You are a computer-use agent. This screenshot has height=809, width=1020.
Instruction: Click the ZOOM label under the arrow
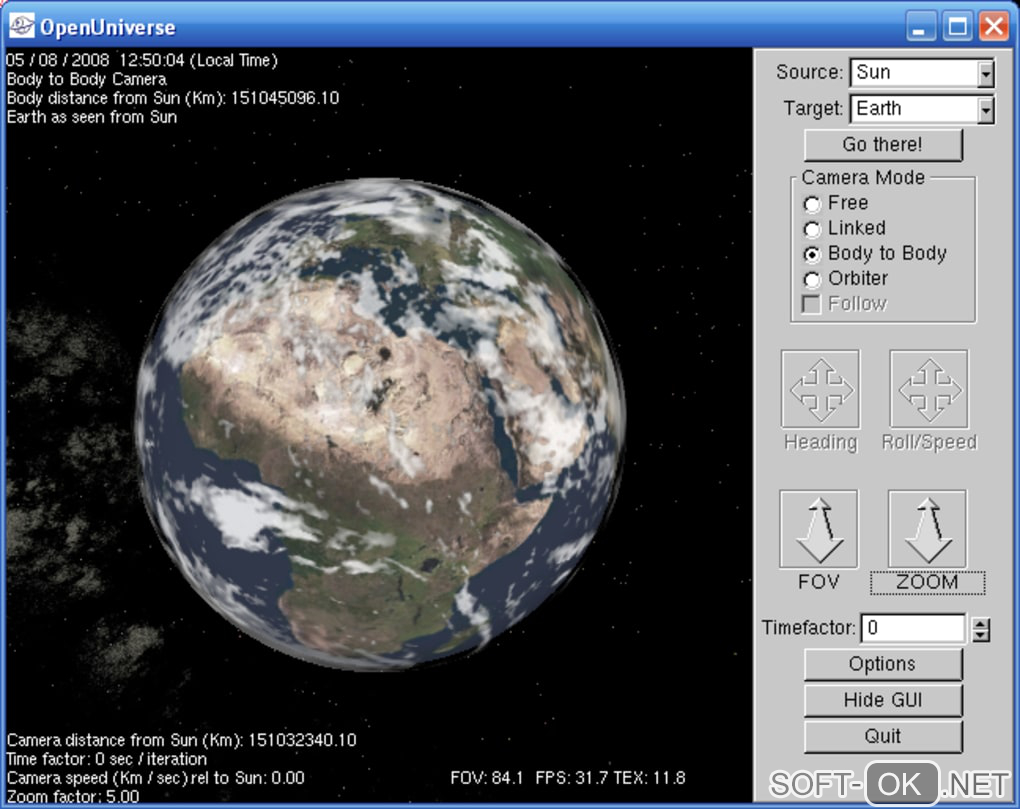coord(927,582)
